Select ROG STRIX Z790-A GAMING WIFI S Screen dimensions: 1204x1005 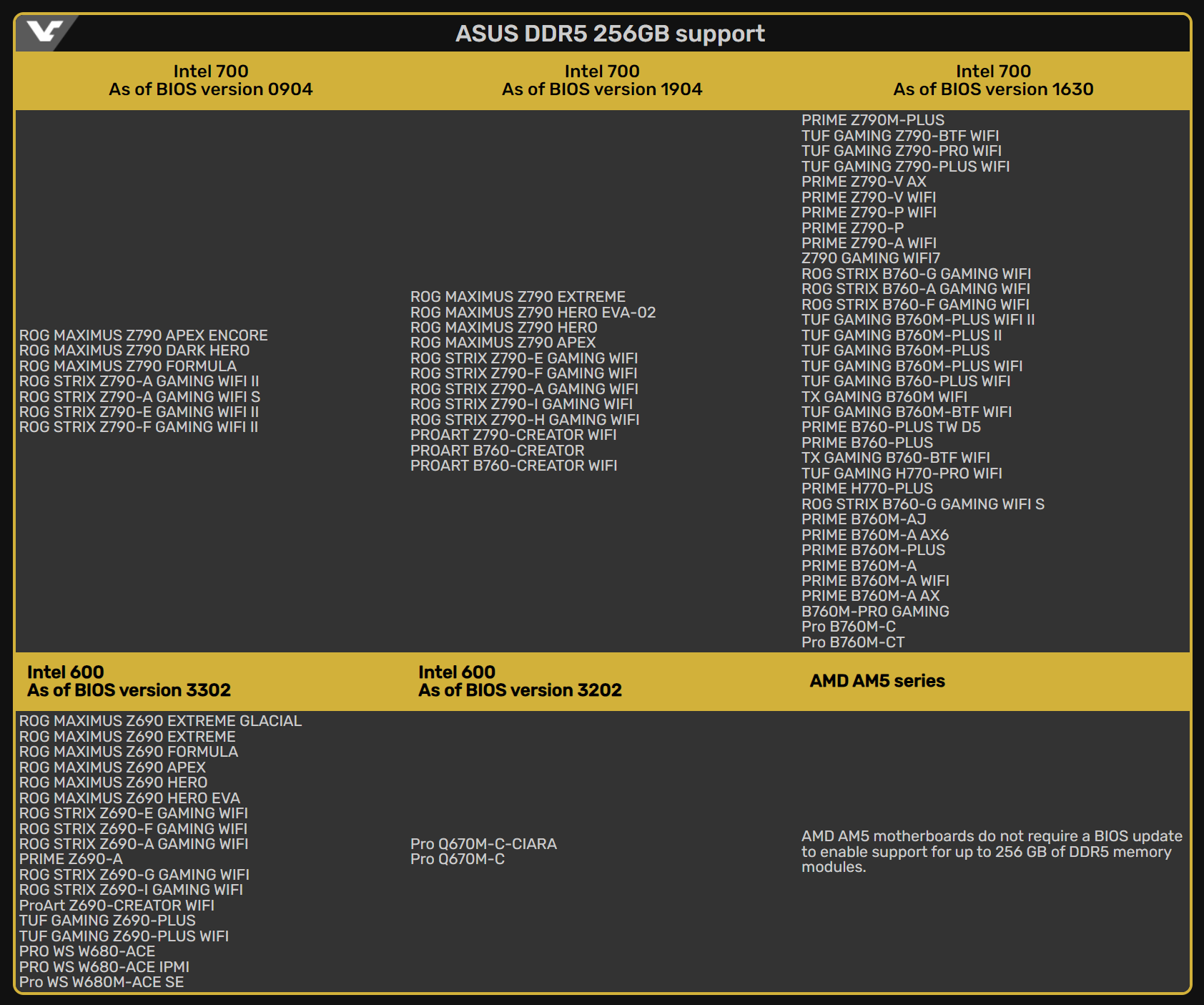140,397
